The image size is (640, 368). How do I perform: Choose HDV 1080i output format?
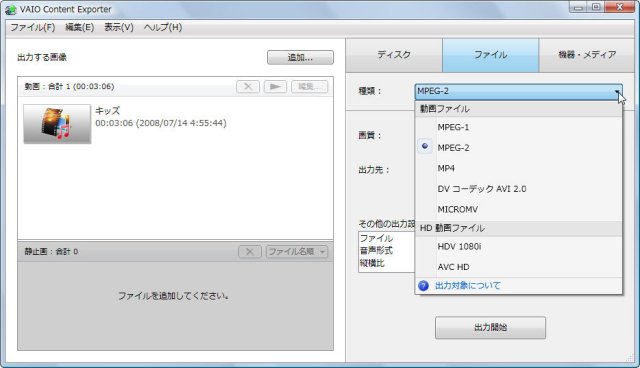pos(519,246)
